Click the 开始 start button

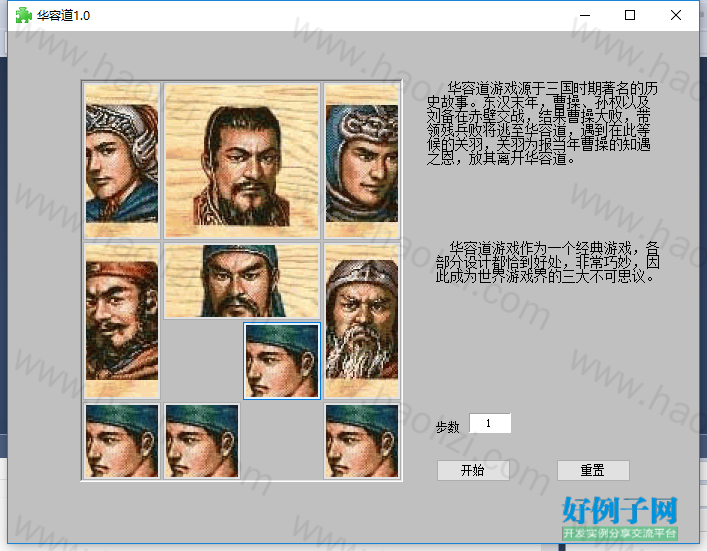(473, 470)
